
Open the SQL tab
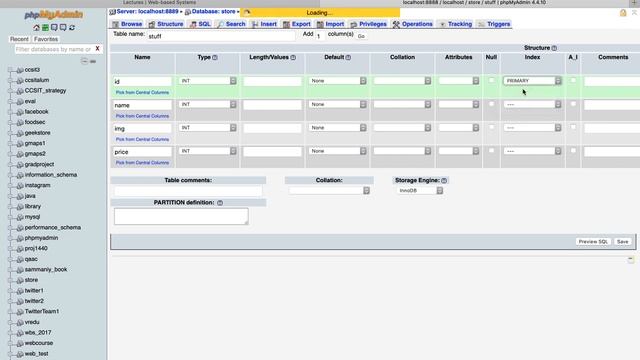(x=200, y=24)
